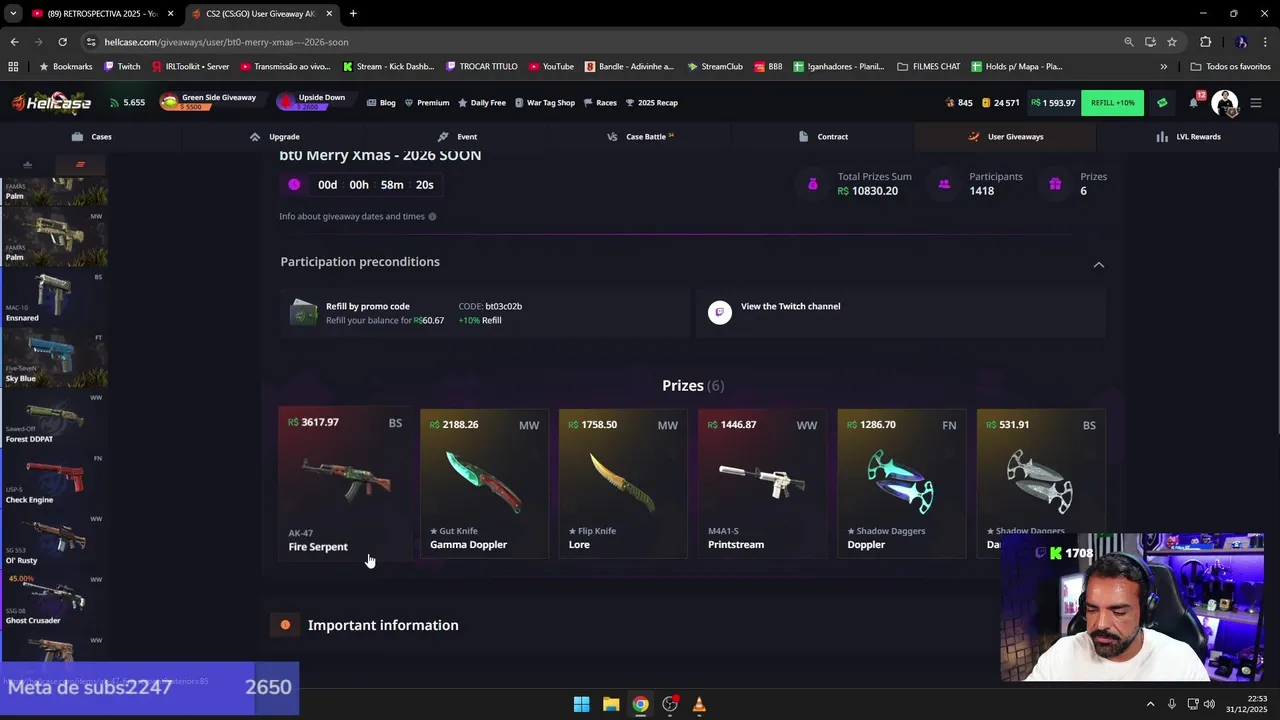Reload the current page
Viewport: 1280px width, 720px height.
click(62, 42)
